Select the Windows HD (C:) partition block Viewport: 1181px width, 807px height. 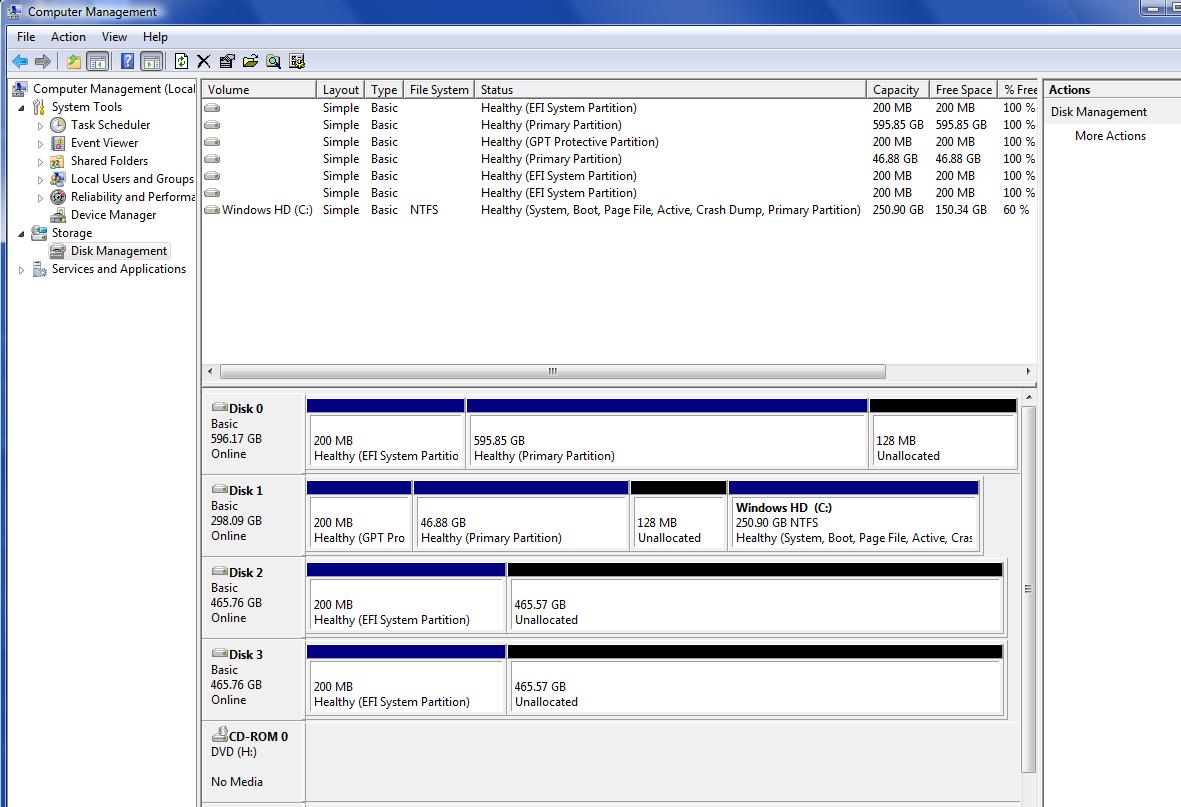pyautogui.click(x=853, y=522)
